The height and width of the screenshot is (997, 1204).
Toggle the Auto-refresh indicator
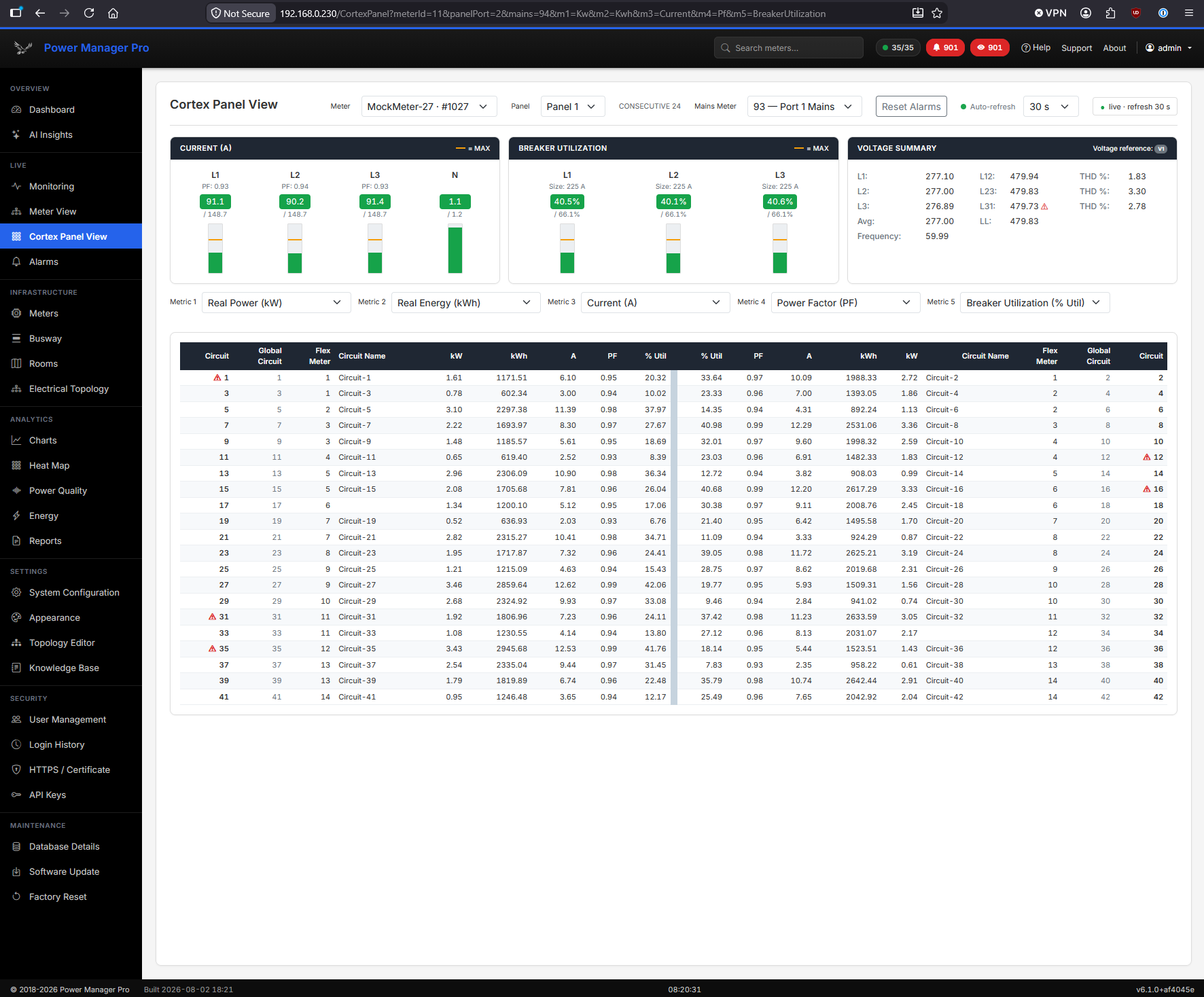987,107
